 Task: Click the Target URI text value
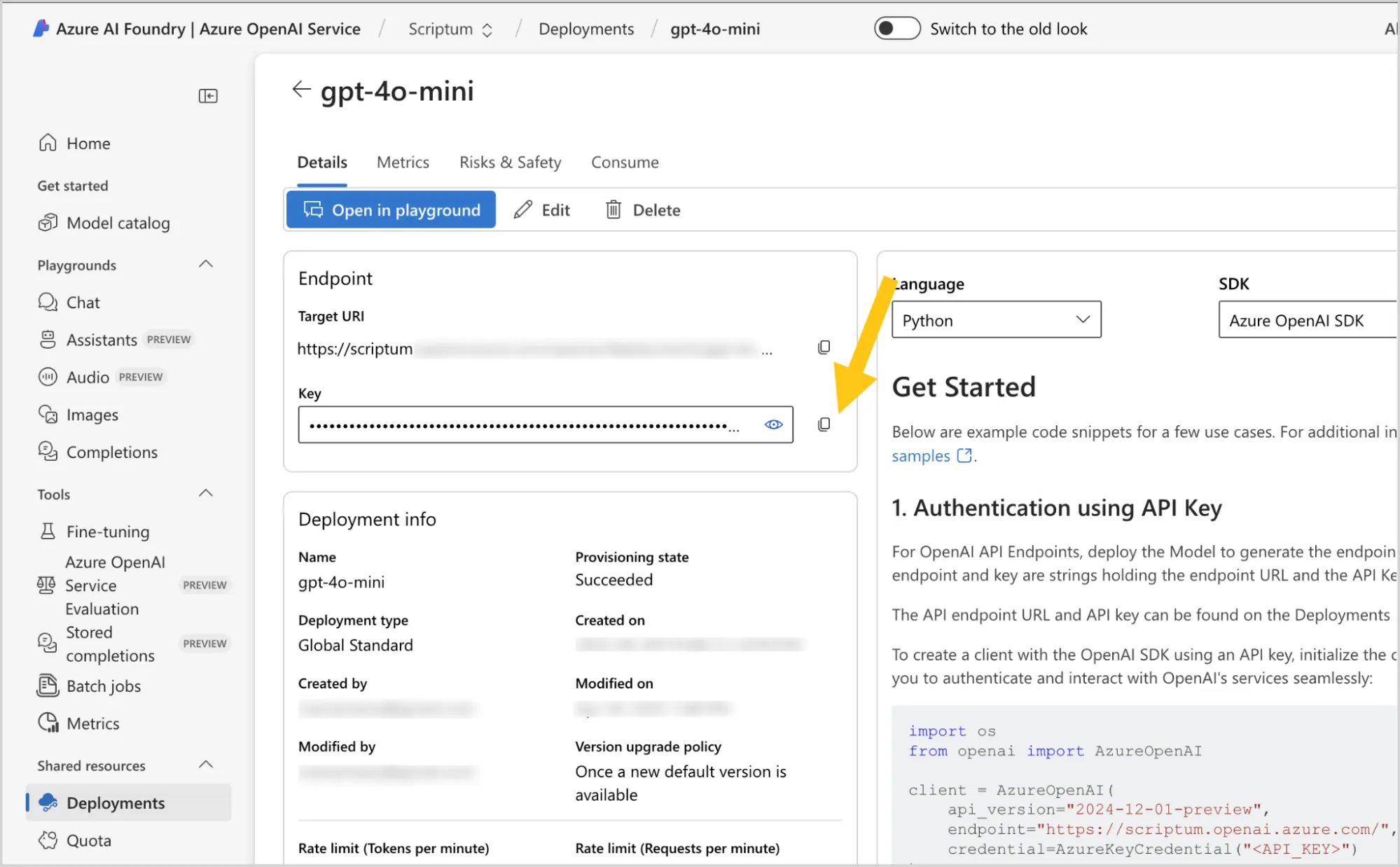point(535,349)
